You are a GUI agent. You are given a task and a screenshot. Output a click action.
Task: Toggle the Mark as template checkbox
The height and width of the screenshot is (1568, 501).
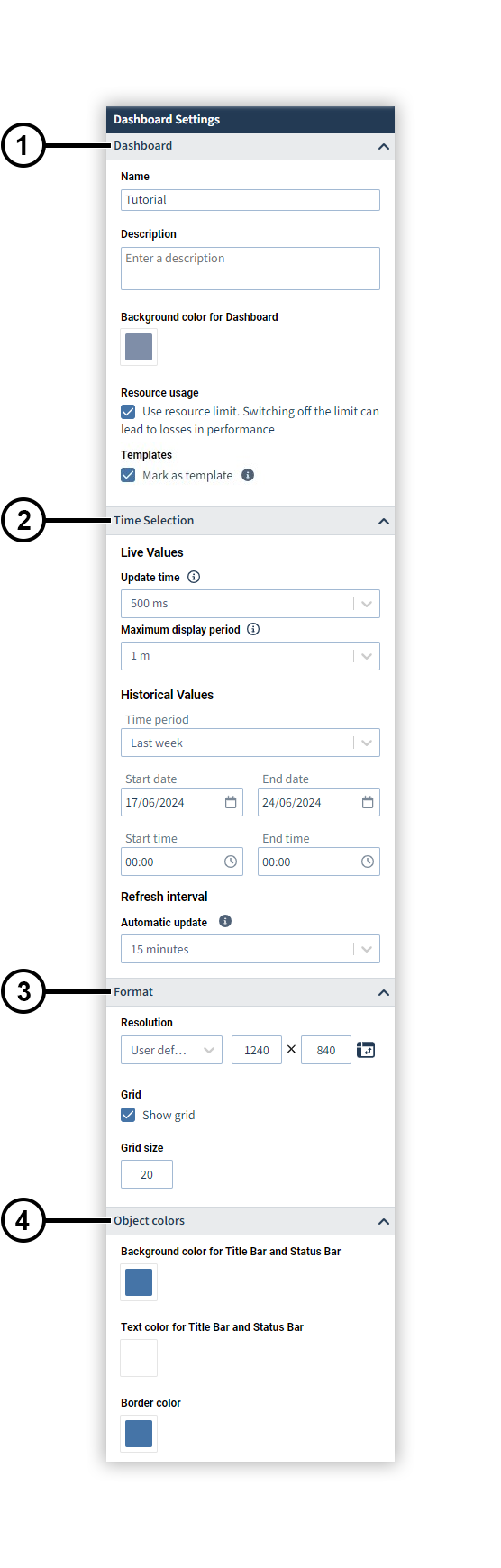(x=128, y=475)
